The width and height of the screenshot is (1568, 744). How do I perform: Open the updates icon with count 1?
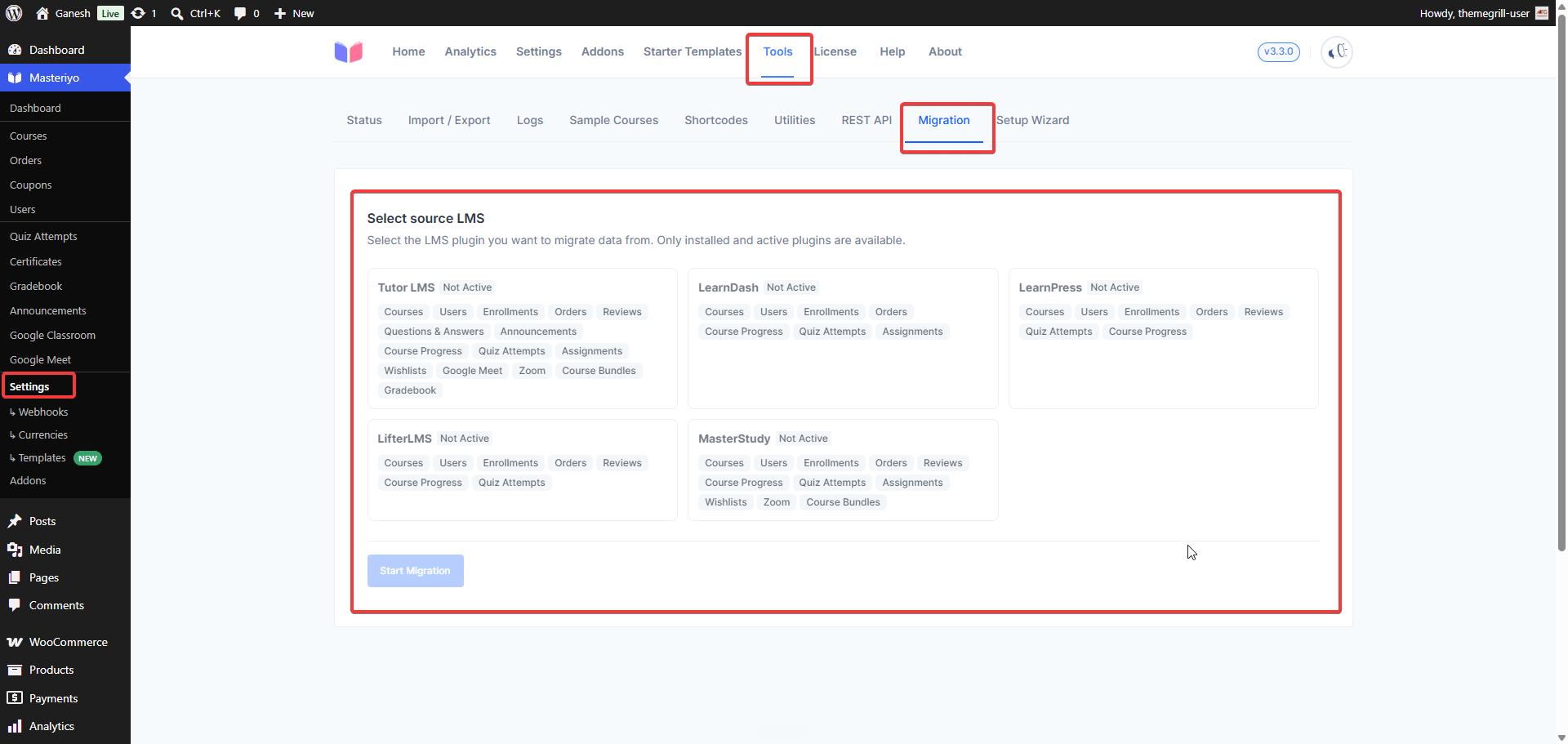144,13
